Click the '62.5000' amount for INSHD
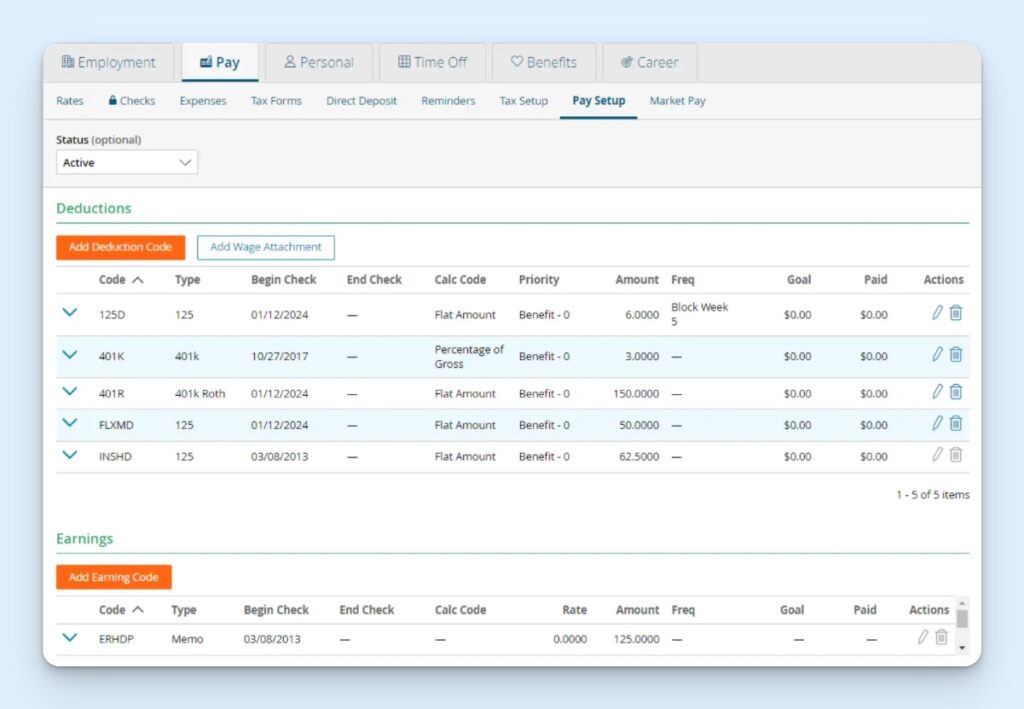1024x709 pixels. click(x=639, y=456)
